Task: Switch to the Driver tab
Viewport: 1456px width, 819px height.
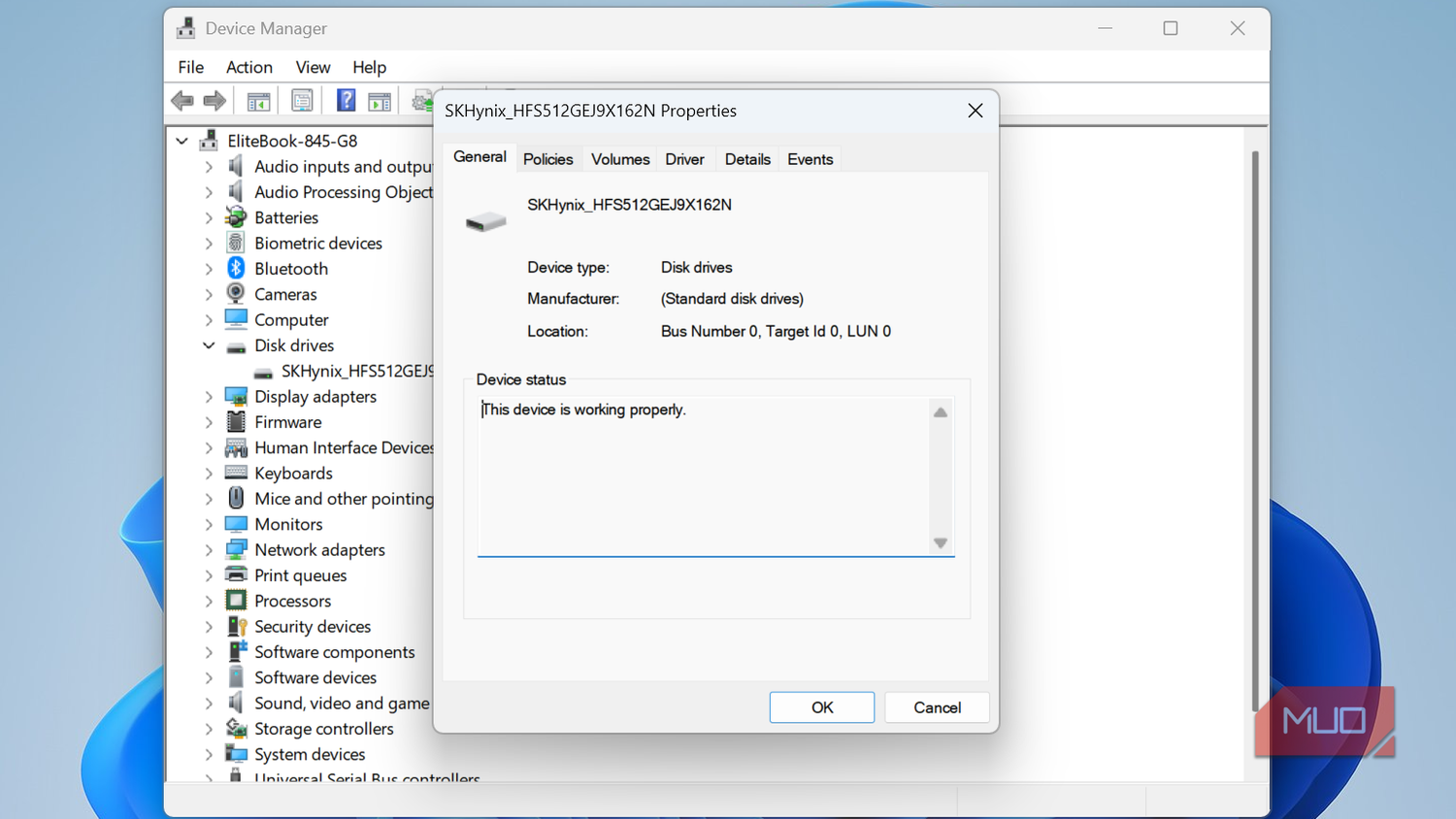Action: point(684,159)
